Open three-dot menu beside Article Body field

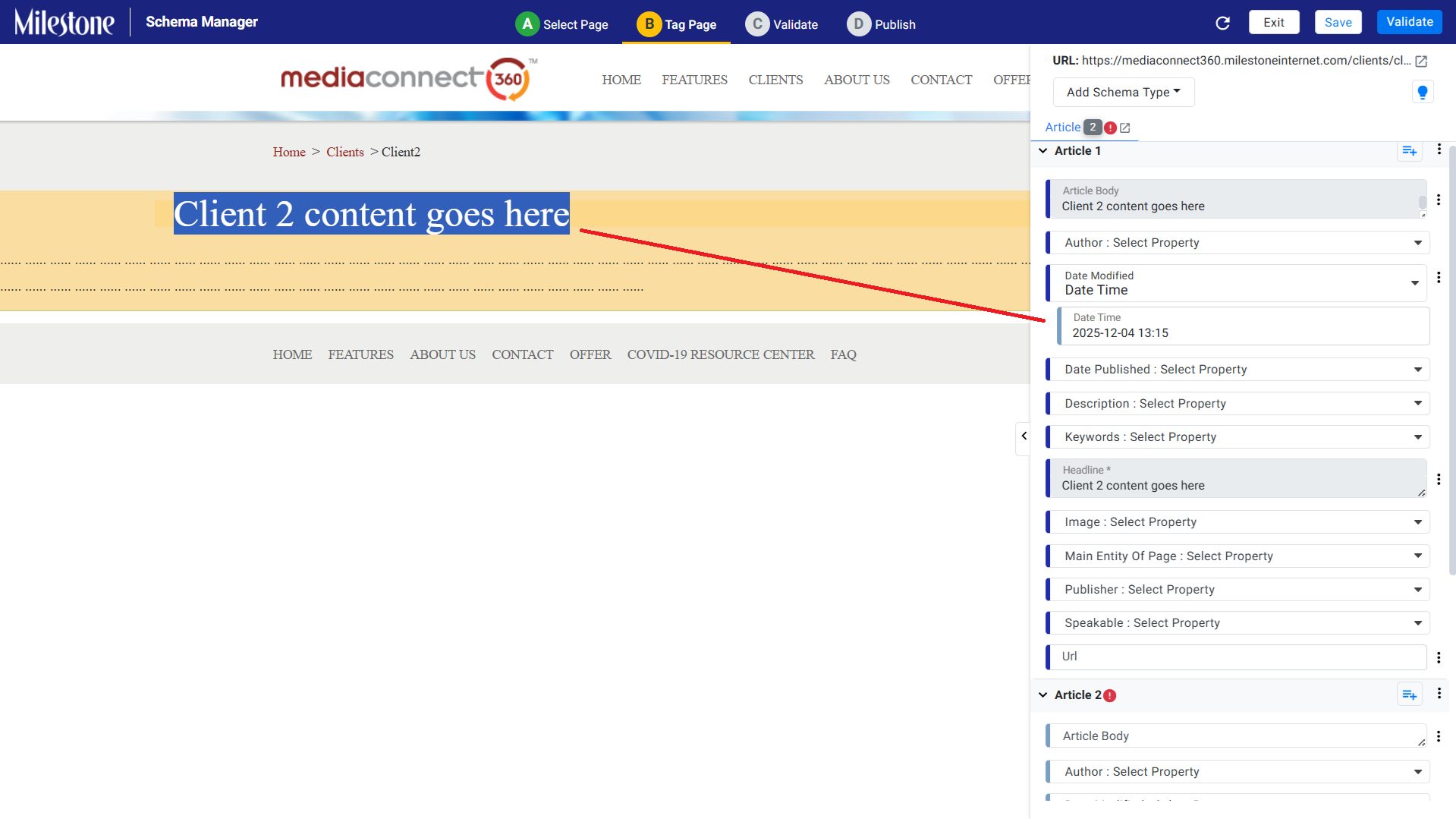(x=1438, y=200)
